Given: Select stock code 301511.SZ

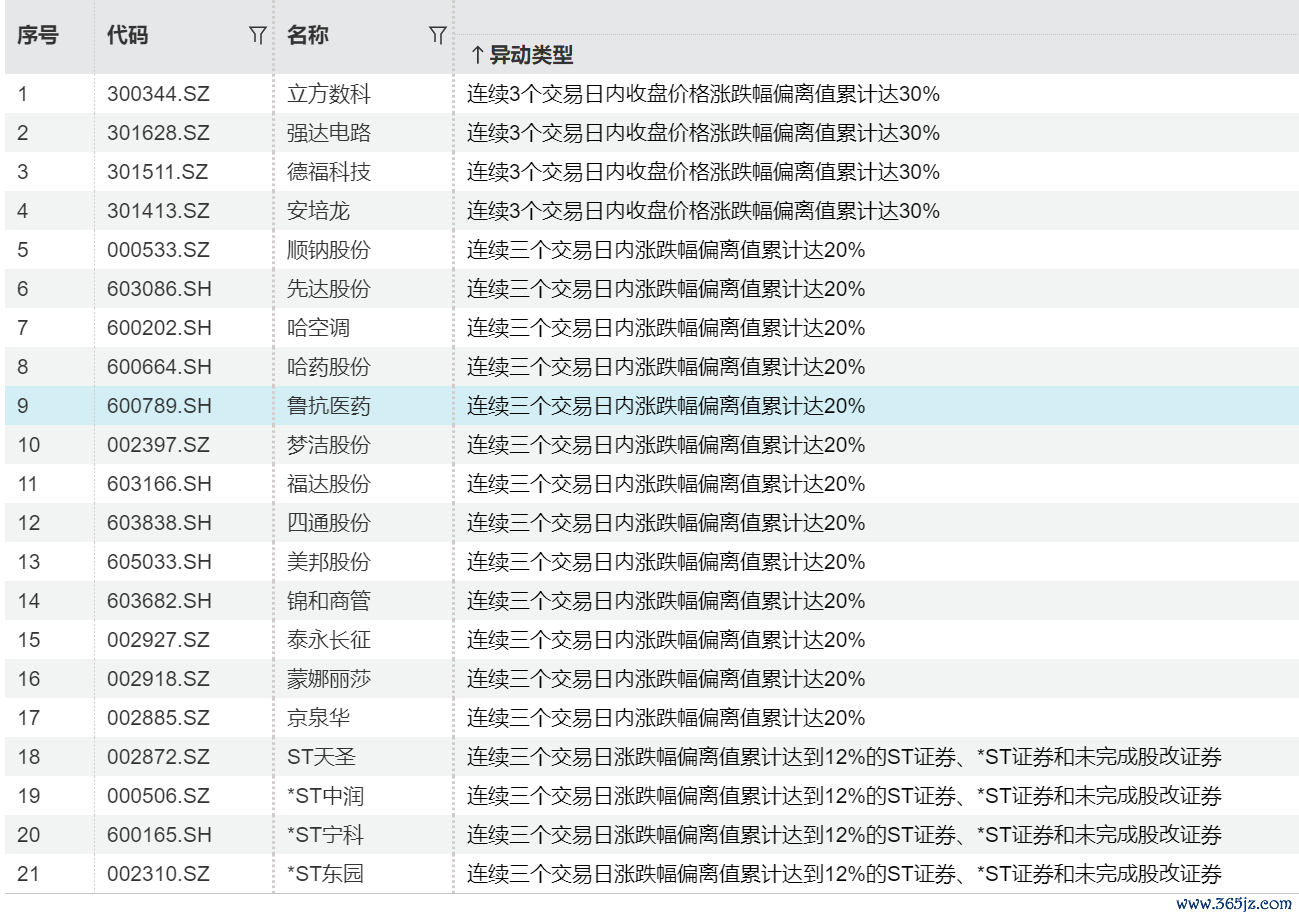Looking at the screenshot, I should click(158, 172).
